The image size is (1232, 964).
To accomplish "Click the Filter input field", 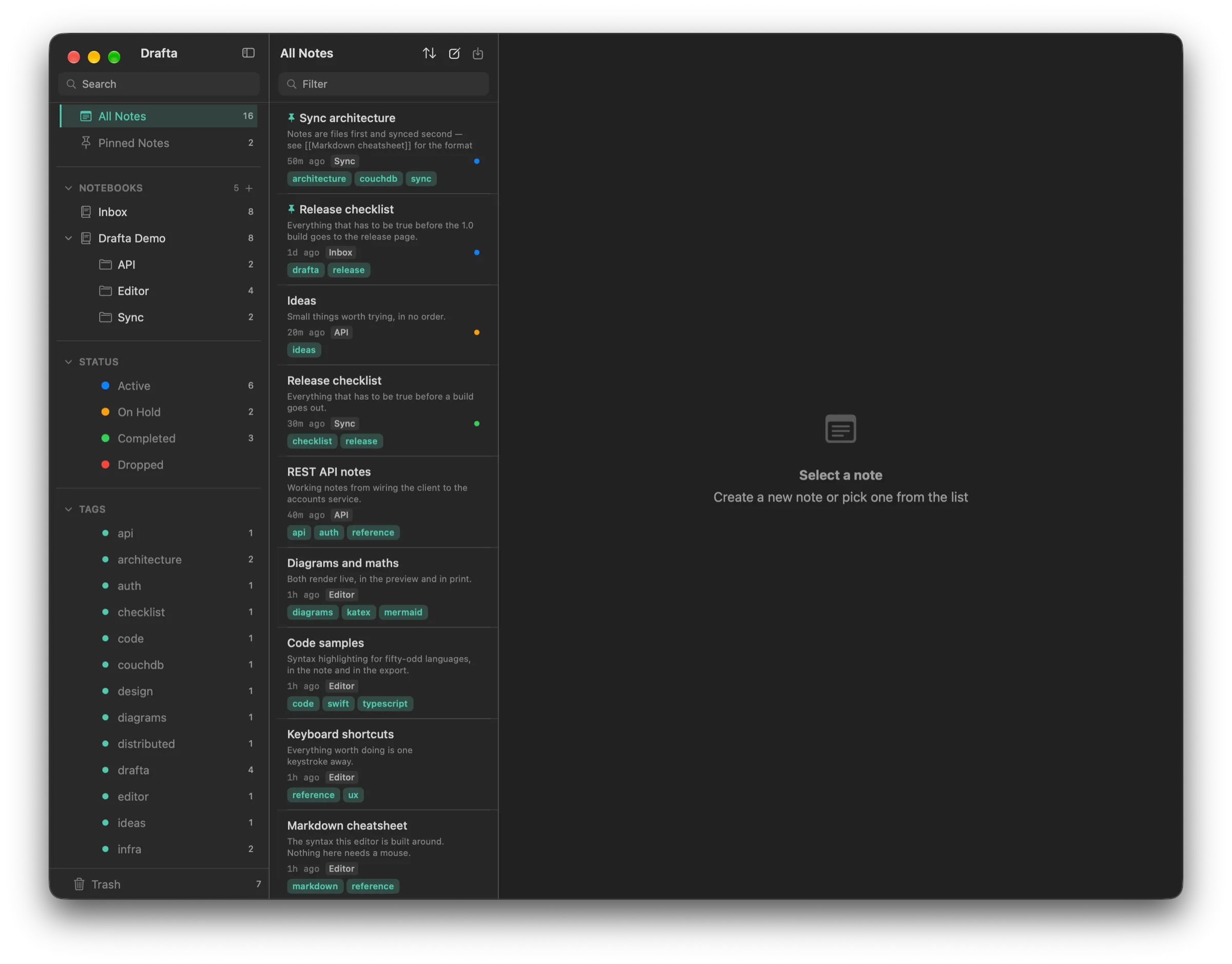I will (383, 84).
